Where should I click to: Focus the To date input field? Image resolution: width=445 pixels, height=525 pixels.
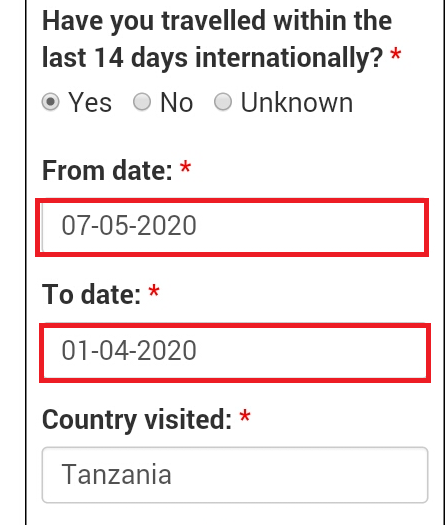click(x=235, y=353)
